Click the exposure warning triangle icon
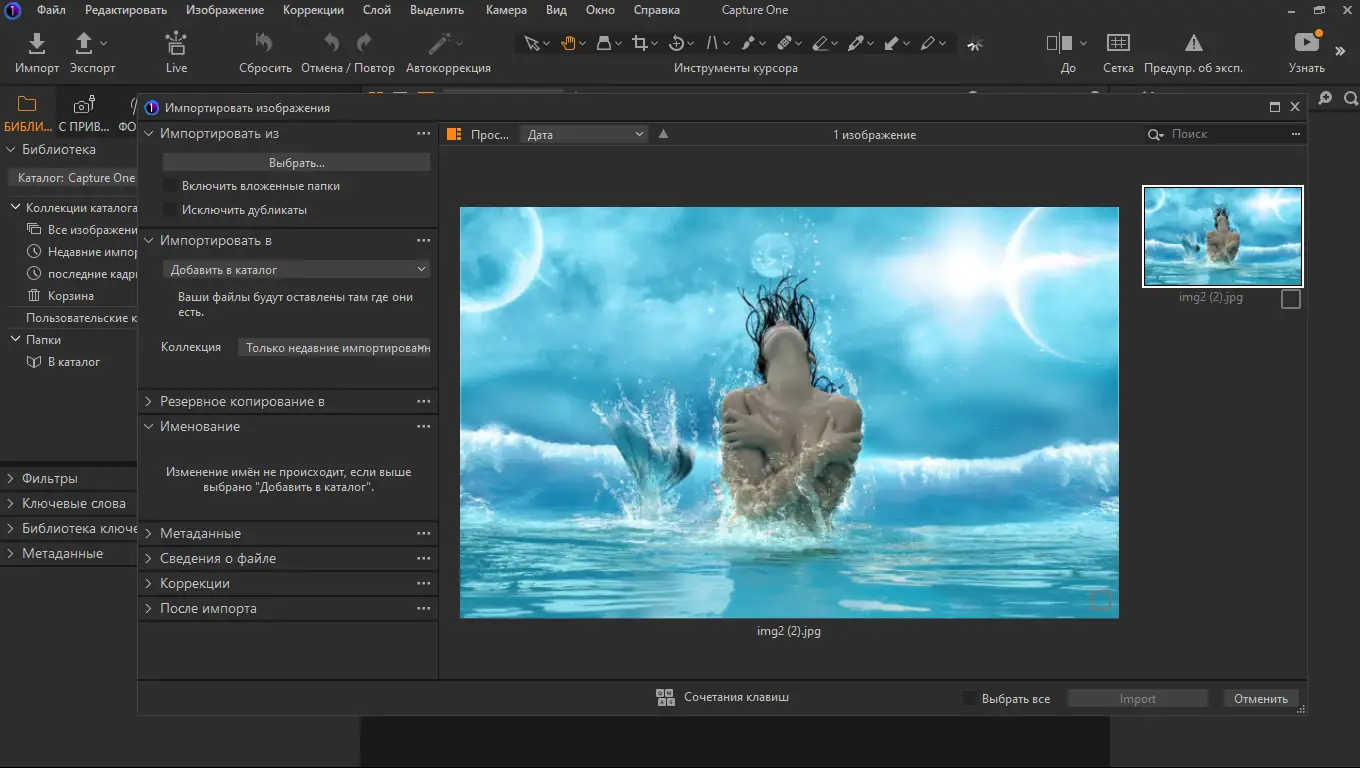Image resolution: width=1360 pixels, height=768 pixels. click(1193, 44)
